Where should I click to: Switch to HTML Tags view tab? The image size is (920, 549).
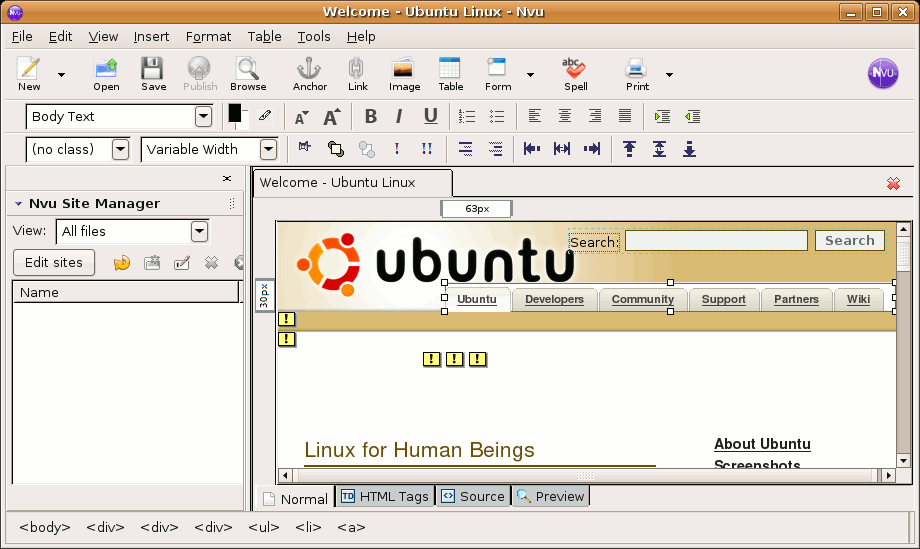[x=385, y=496]
